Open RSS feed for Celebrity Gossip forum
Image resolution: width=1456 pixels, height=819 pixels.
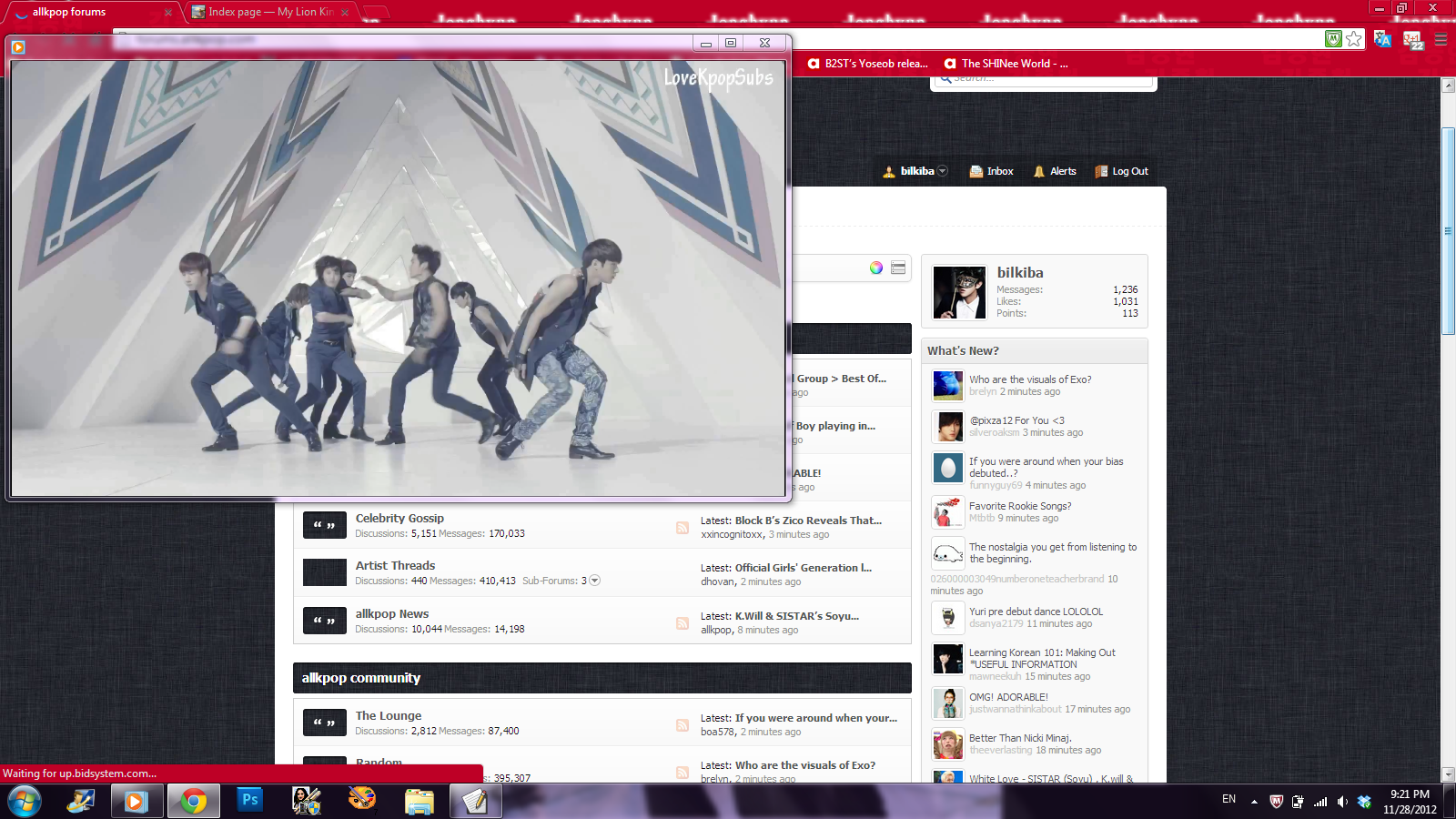click(682, 528)
